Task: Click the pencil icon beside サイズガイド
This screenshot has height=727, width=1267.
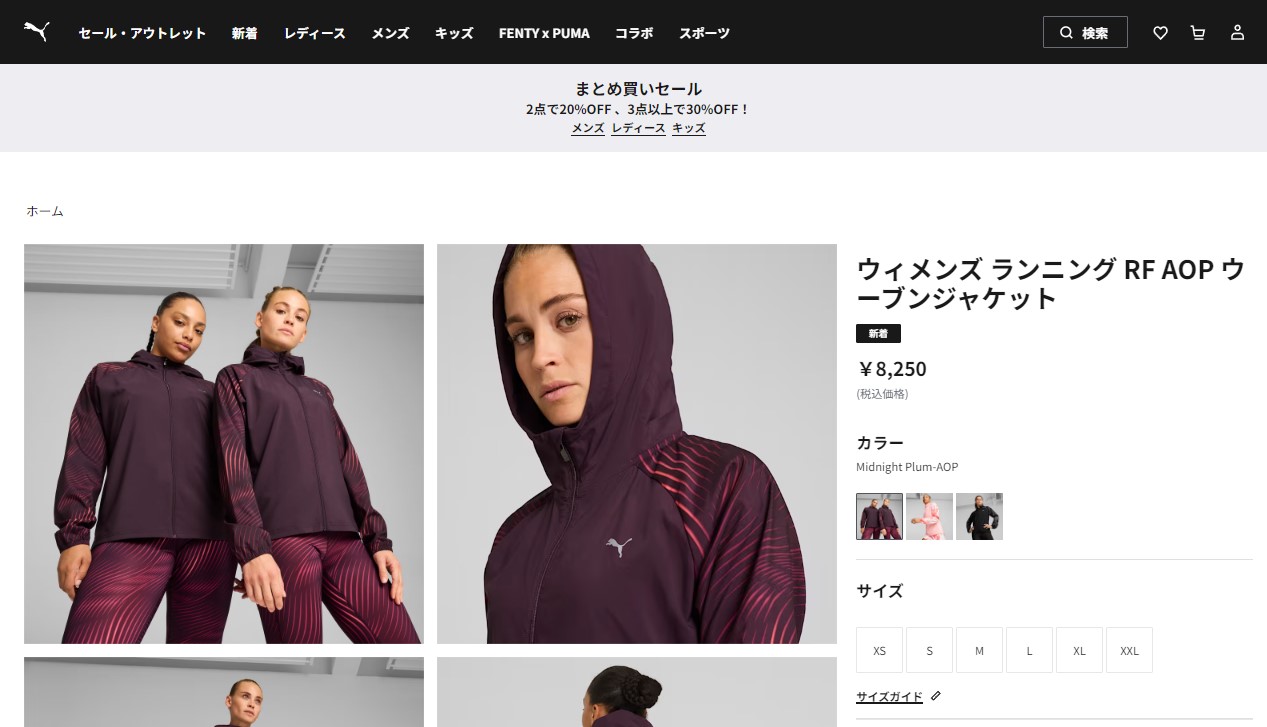Action: point(936,696)
